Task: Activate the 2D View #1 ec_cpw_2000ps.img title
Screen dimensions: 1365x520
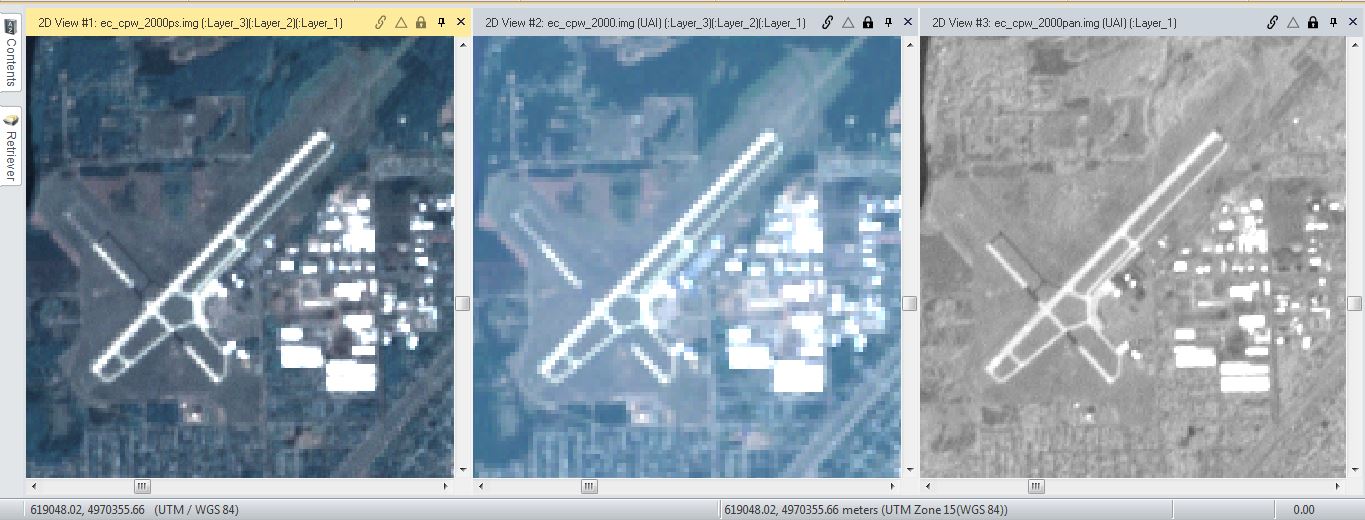Action: click(190, 22)
